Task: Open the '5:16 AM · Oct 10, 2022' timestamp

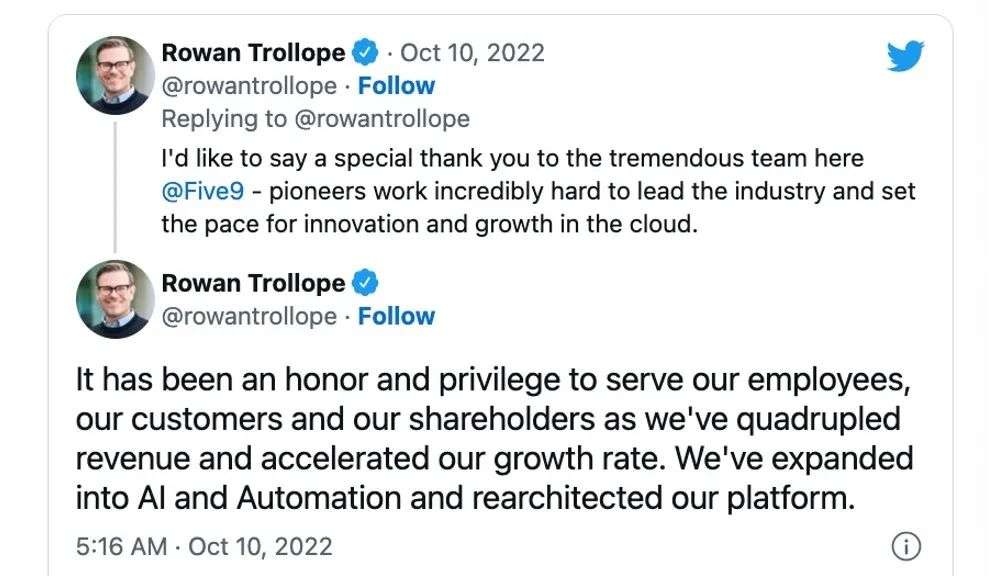Action: (204, 546)
